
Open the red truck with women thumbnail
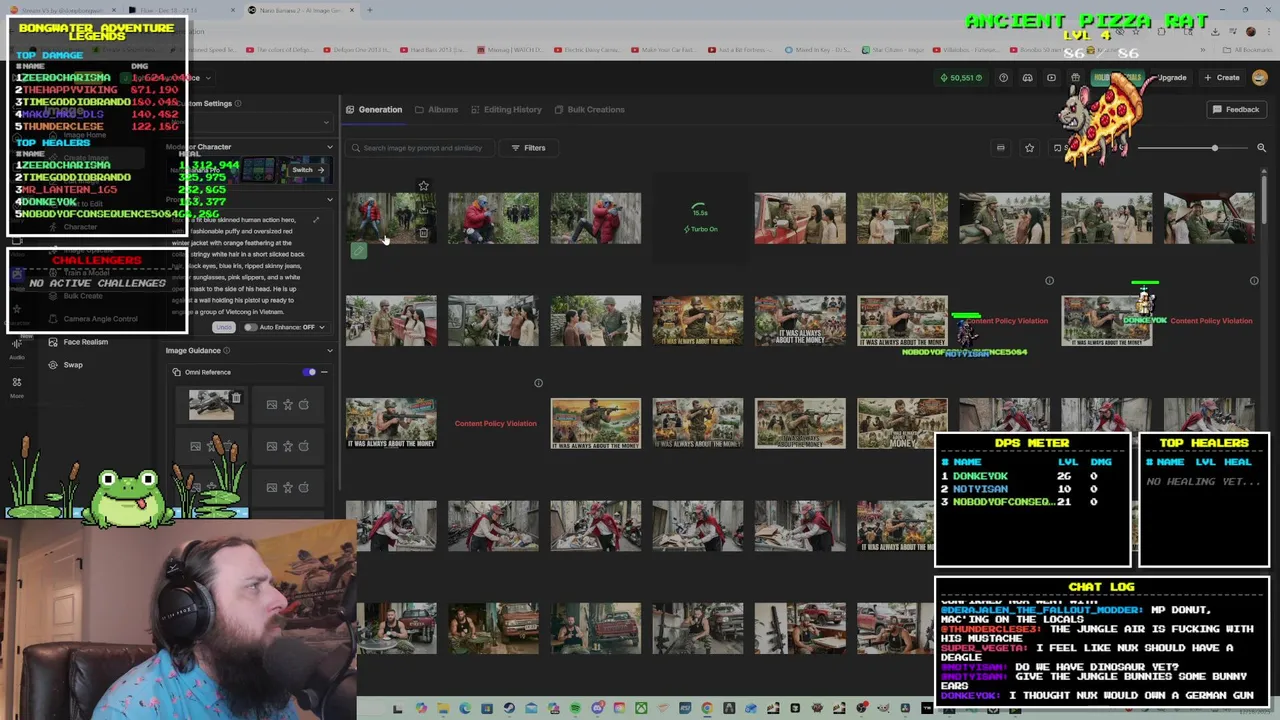tap(800, 218)
